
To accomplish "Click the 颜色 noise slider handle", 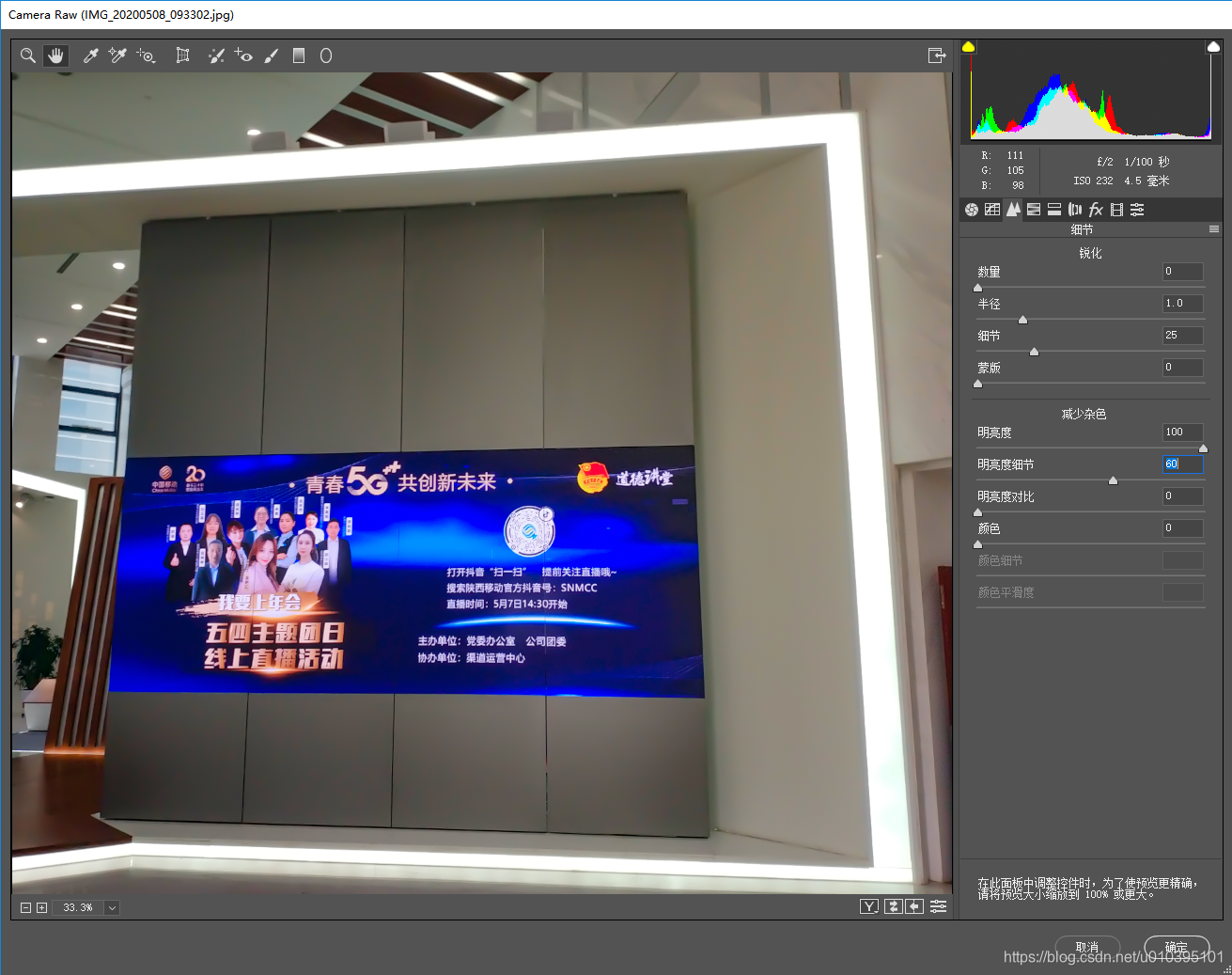I will (977, 545).
